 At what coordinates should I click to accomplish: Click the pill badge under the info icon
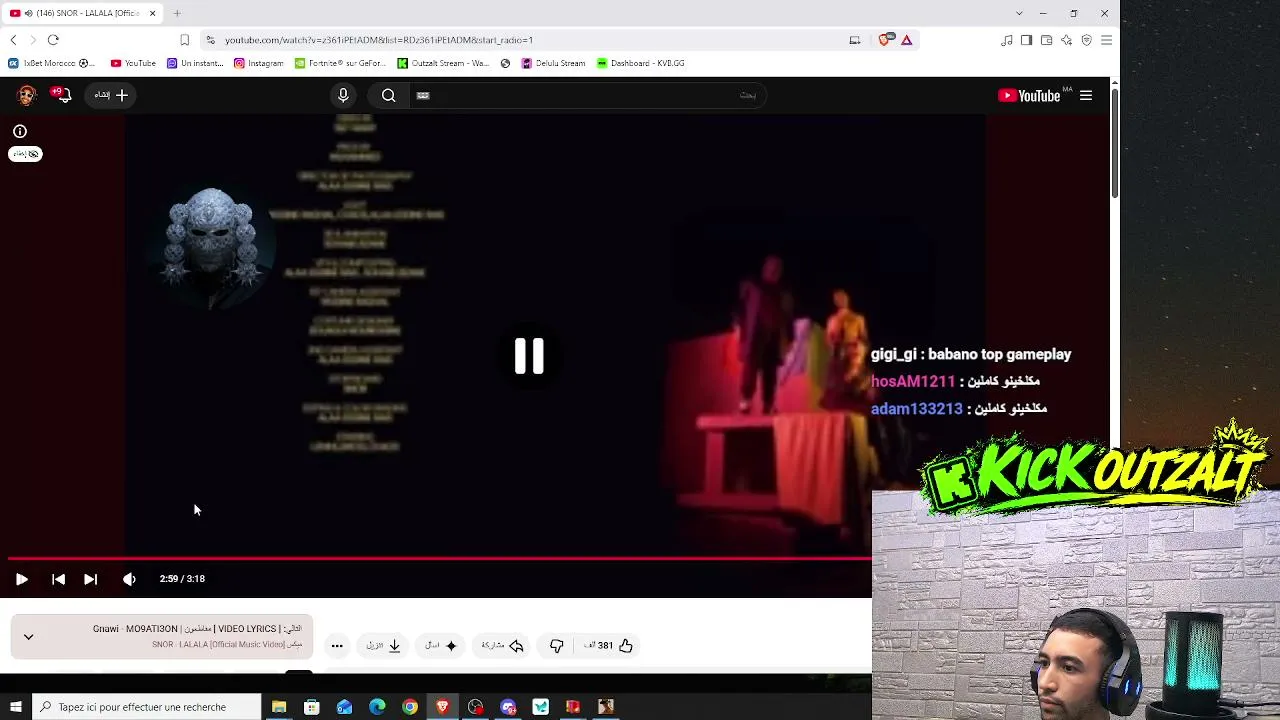[26, 154]
